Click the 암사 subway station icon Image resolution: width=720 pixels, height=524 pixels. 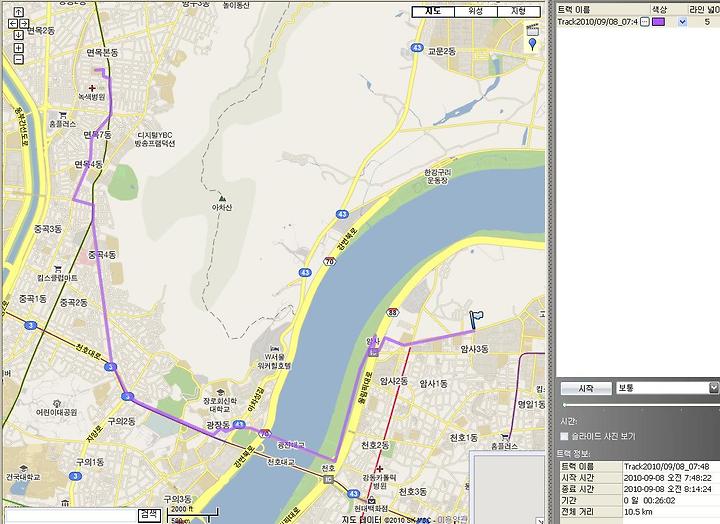pyautogui.click(x=374, y=352)
